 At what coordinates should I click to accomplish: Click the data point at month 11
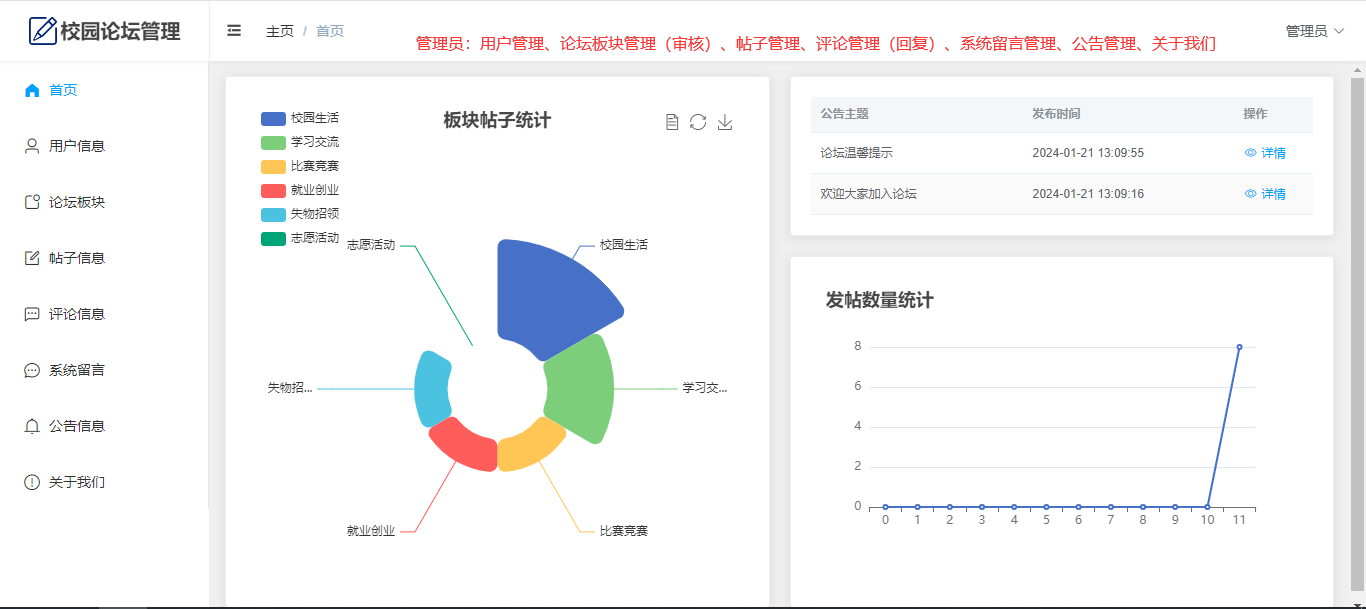click(1239, 347)
